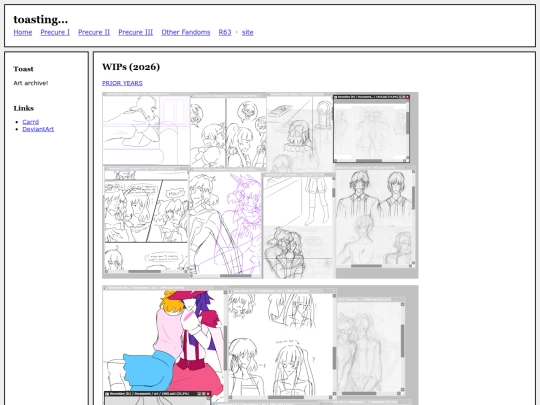Open the Carrd link in sidebar
540x405 pixels.
coord(31,122)
